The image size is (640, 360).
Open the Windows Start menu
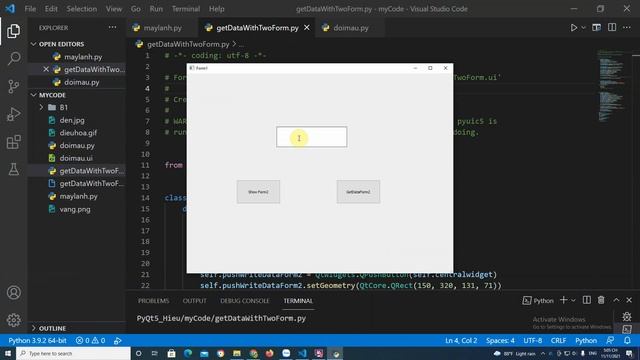click(x=8, y=353)
